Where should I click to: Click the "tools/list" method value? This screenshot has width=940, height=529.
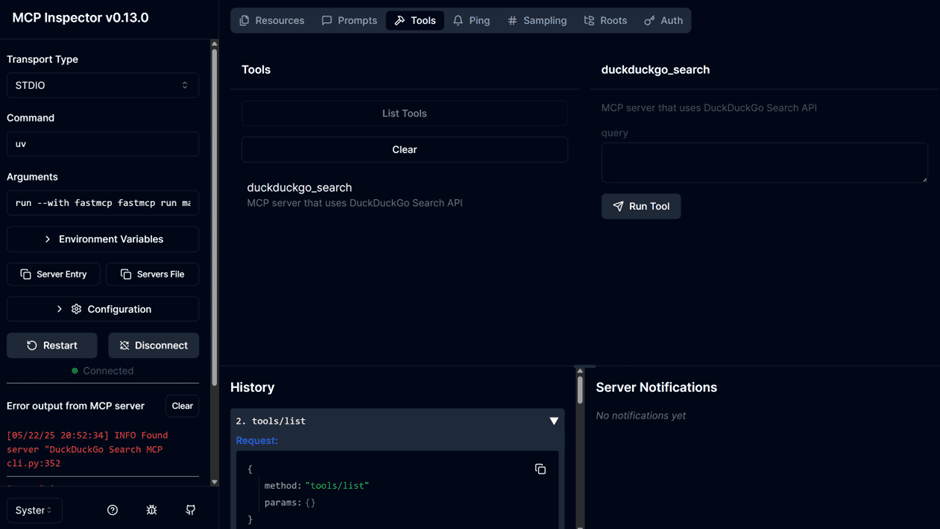click(x=337, y=486)
